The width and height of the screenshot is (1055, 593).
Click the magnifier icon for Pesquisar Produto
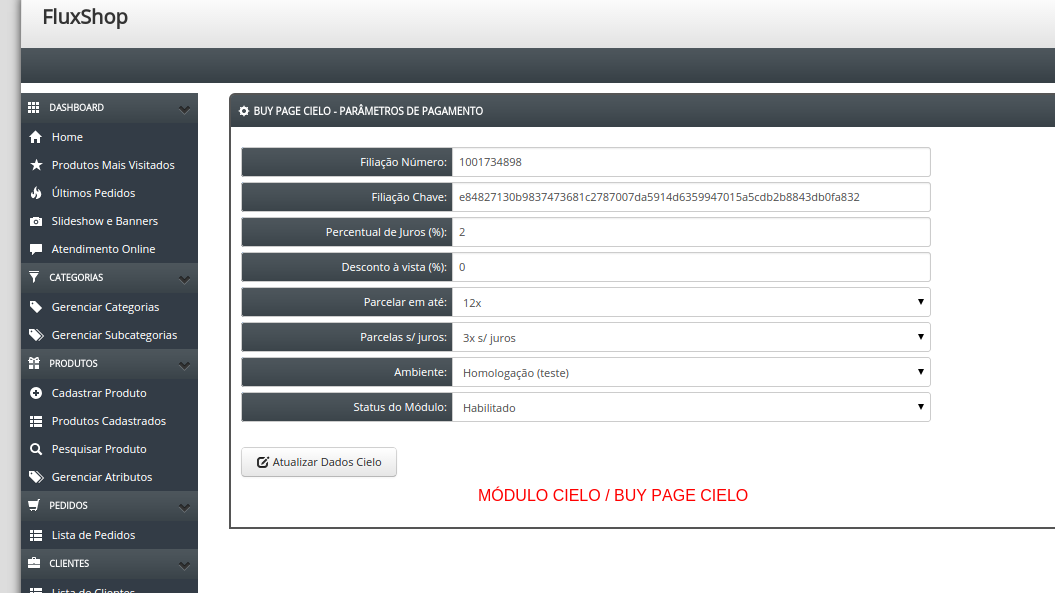click(36, 449)
